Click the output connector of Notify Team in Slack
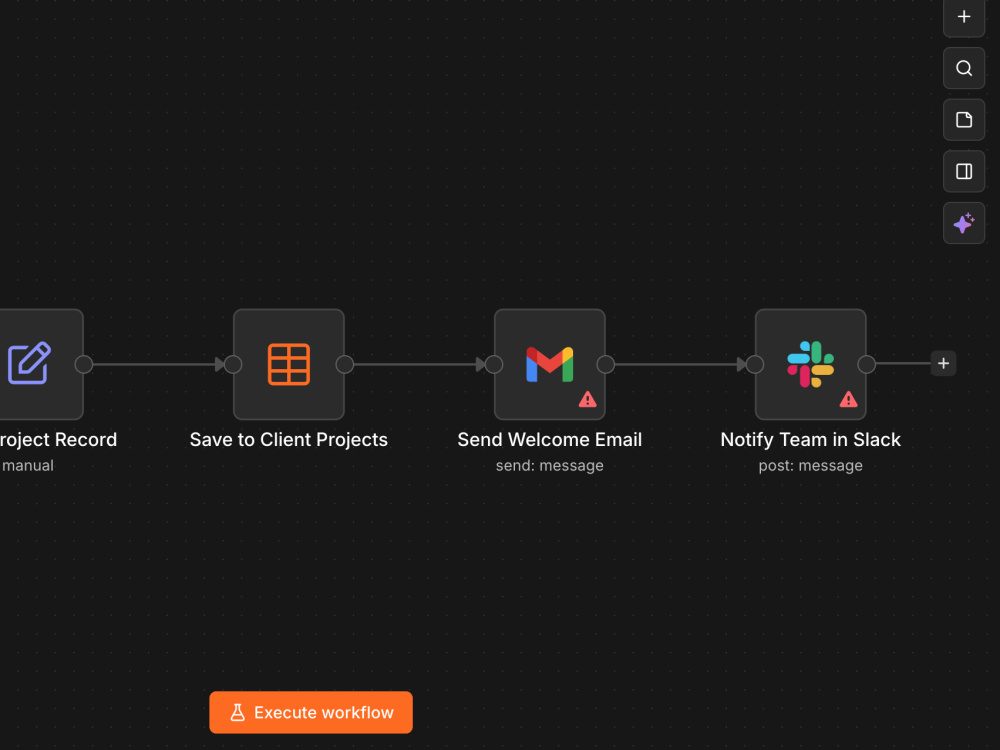This screenshot has height=750, width=1000. click(866, 364)
